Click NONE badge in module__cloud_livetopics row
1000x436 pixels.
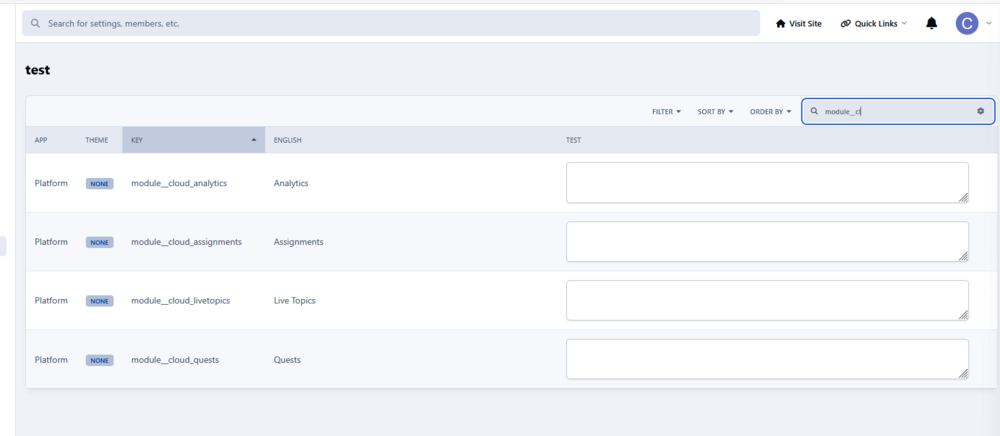coord(99,301)
